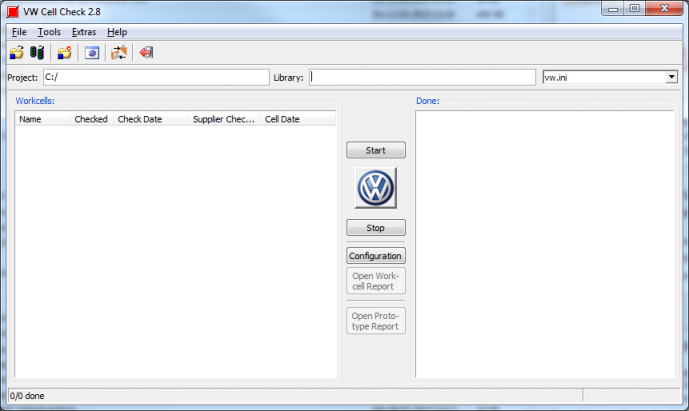
Task: Sort by the Check Date column header
Action: click(151, 119)
